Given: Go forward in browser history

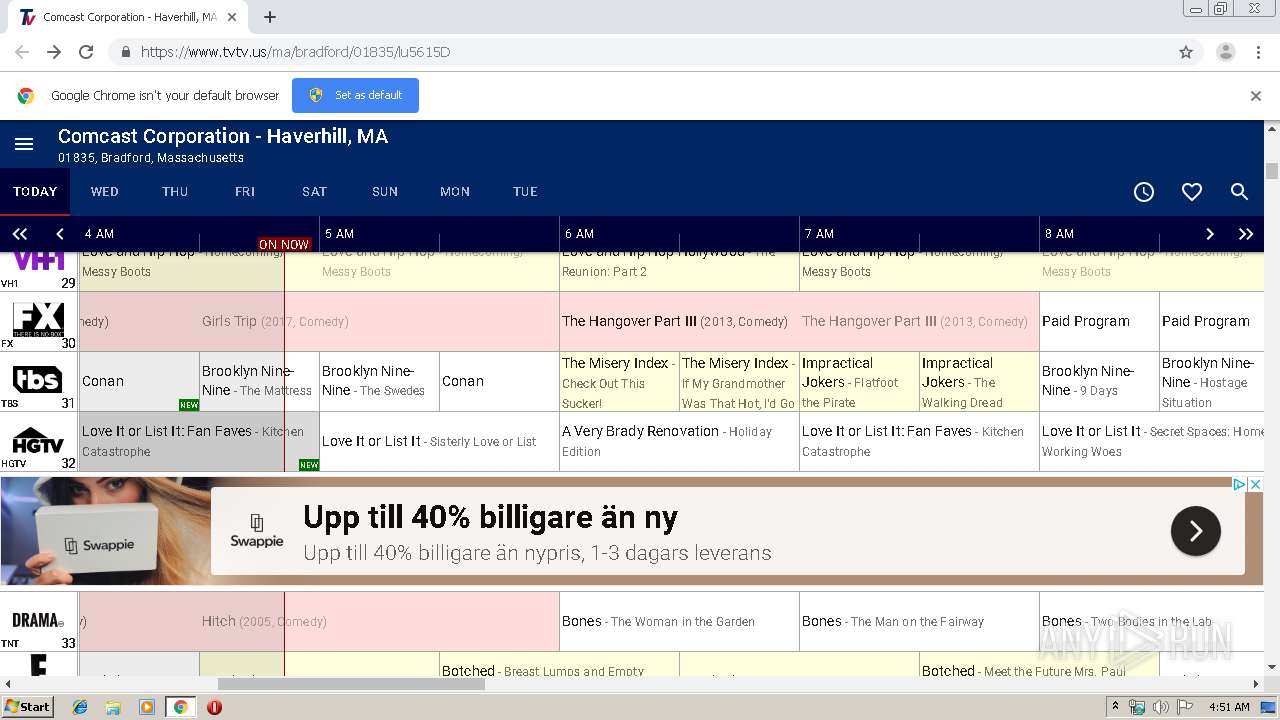Looking at the screenshot, I should [54, 52].
